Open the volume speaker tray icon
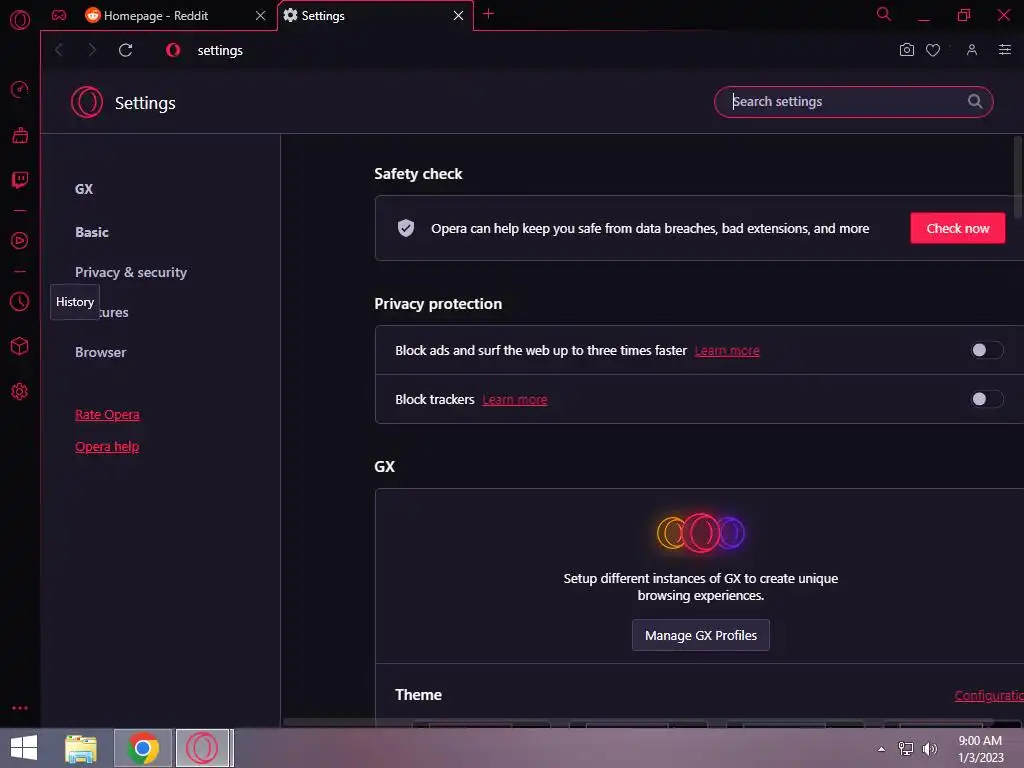 tap(929, 749)
